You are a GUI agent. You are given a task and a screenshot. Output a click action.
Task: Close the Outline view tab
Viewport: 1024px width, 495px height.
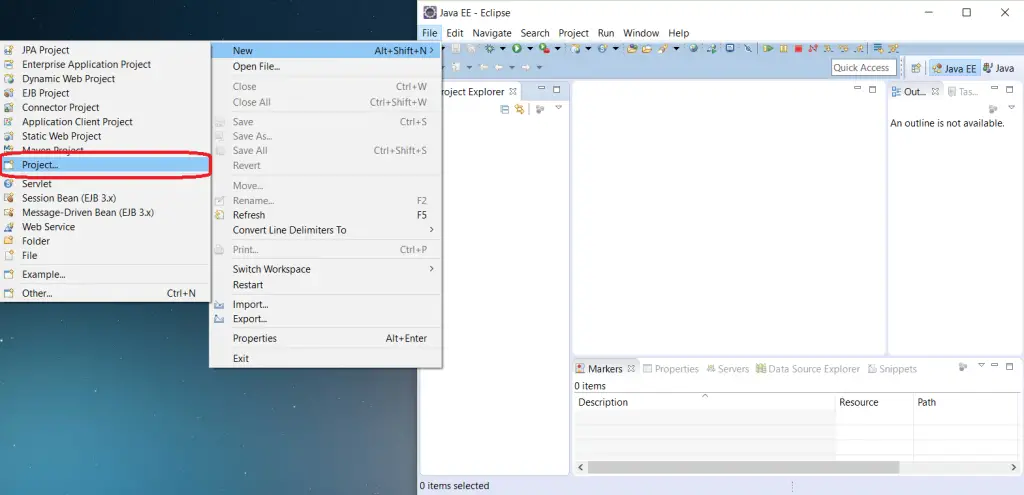point(935,91)
